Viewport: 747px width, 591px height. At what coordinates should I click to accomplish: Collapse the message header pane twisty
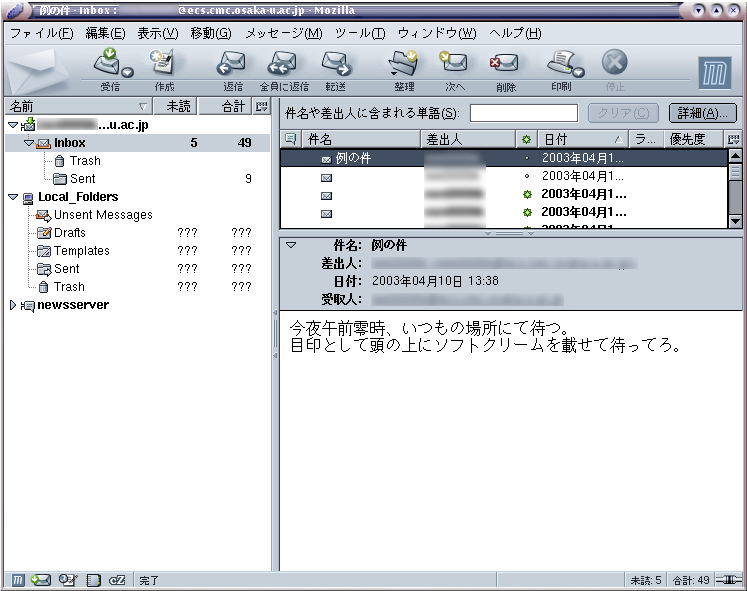pos(291,245)
